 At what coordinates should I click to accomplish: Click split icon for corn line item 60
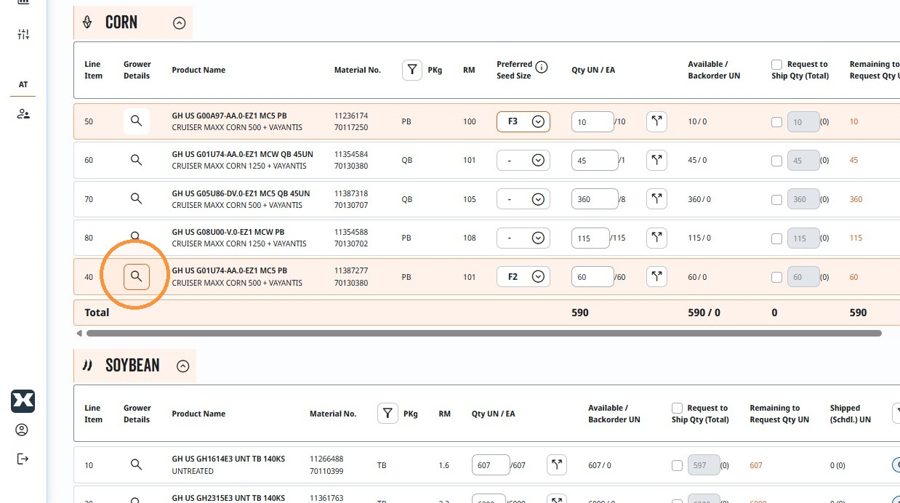coord(657,160)
